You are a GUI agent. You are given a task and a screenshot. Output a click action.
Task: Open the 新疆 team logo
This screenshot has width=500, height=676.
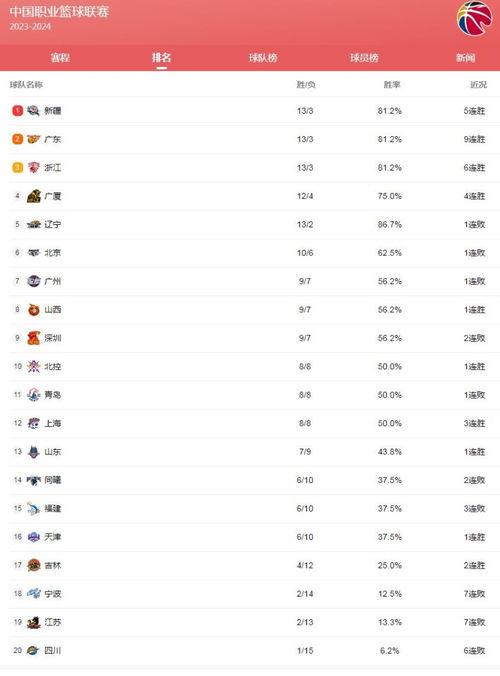pos(33,111)
